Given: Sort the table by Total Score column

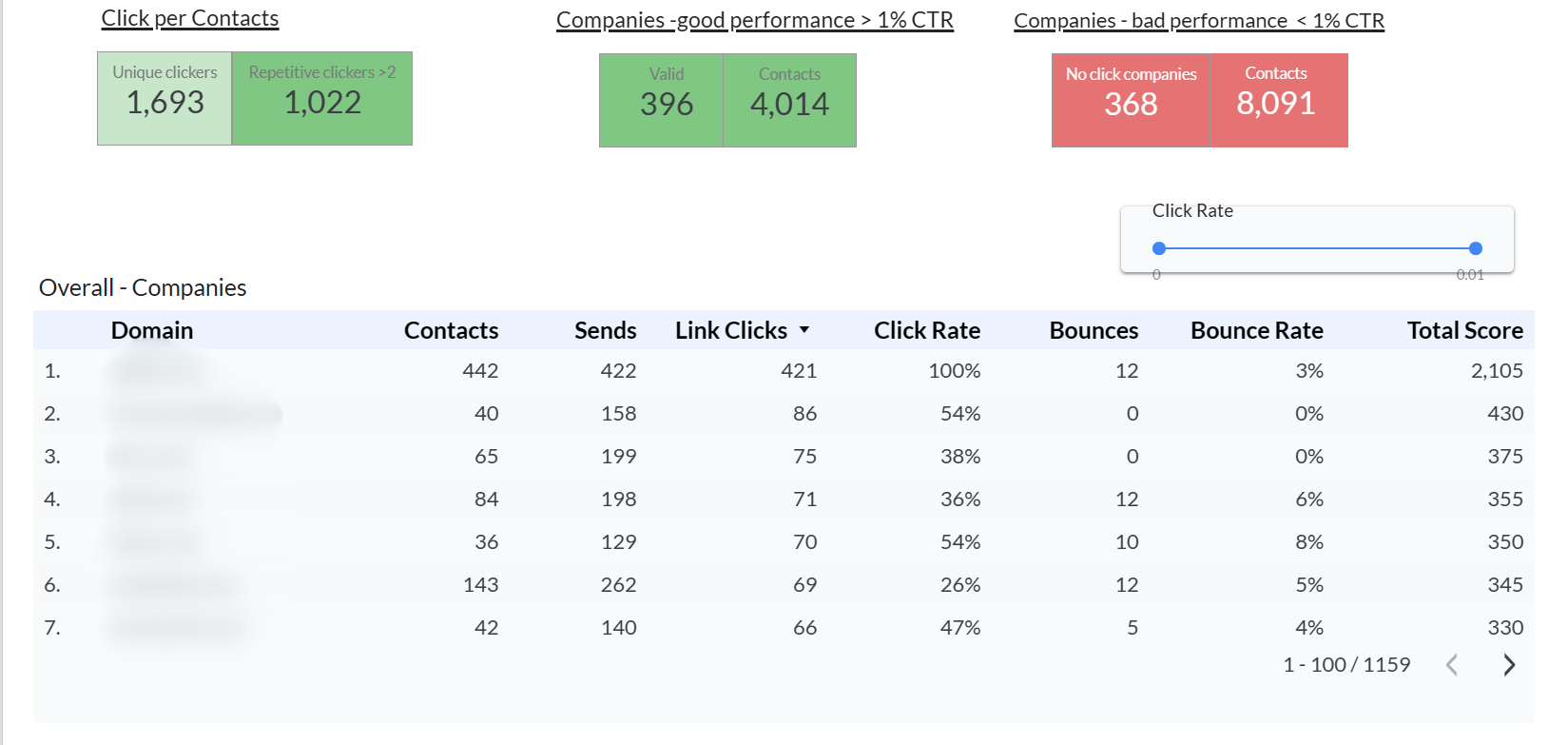Looking at the screenshot, I should click(x=1465, y=330).
